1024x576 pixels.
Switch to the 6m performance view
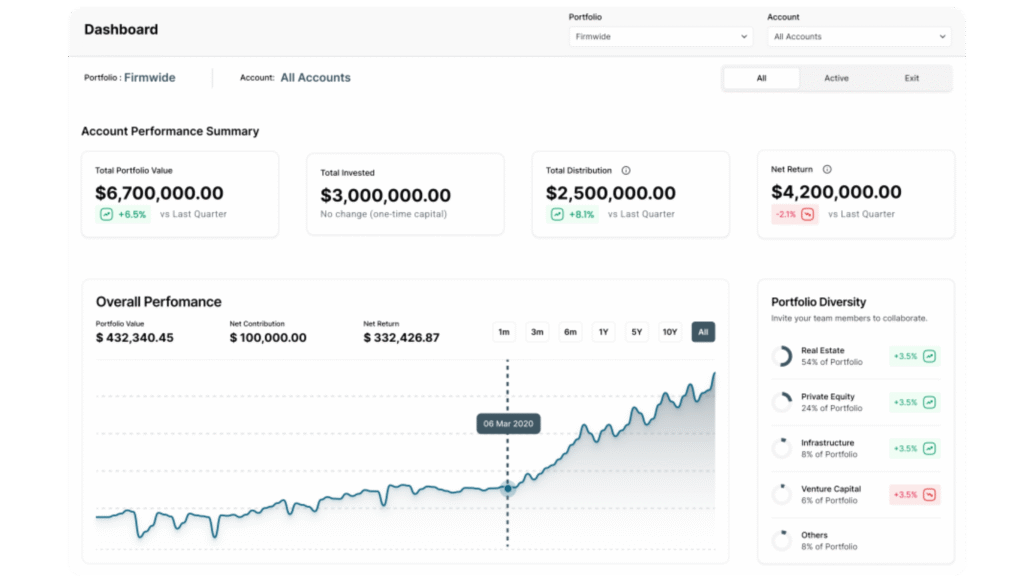(570, 331)
